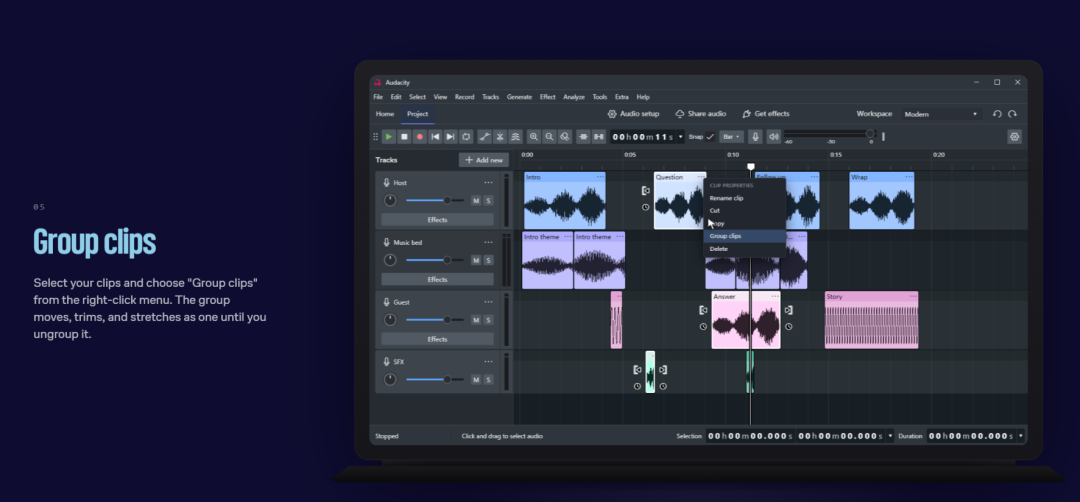
Task: Open the playhead time format dropdown arrow
Action: point(681,137)
